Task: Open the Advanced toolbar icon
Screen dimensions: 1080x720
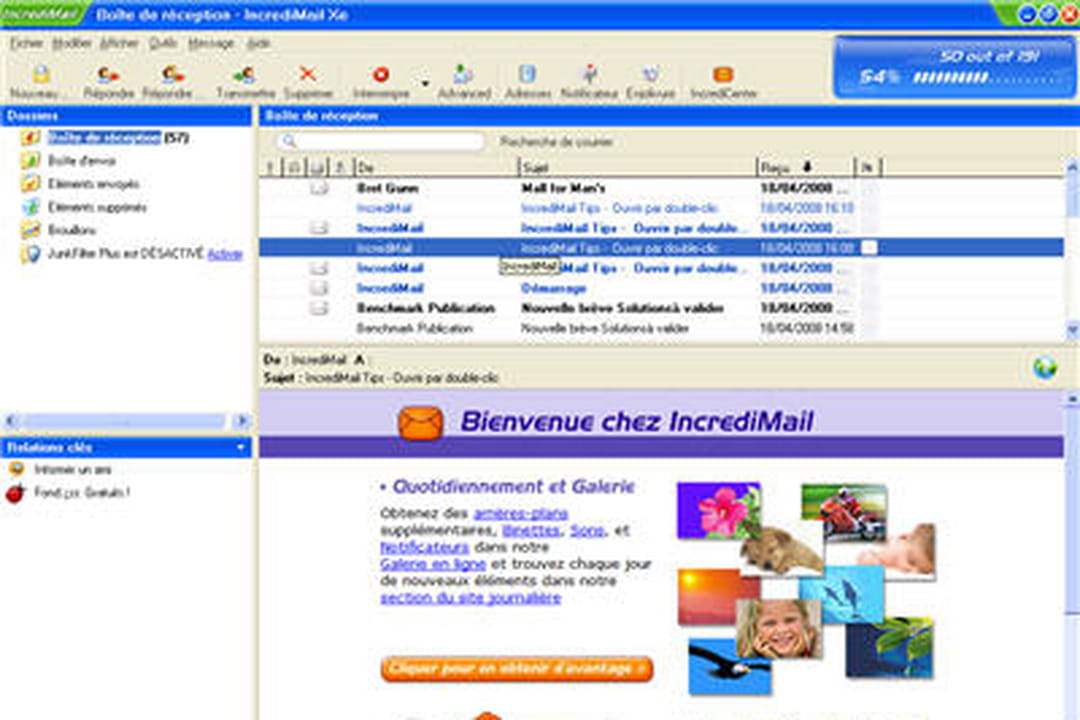Action: click(464, 74)
